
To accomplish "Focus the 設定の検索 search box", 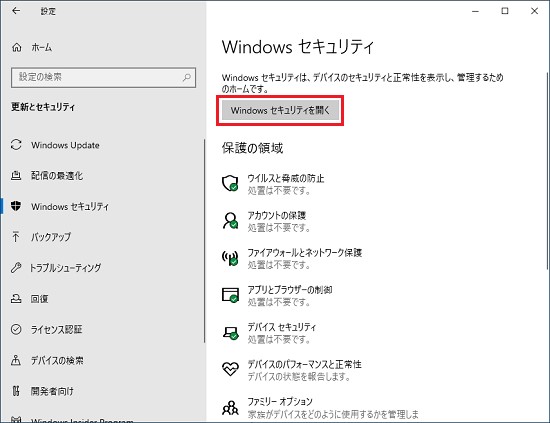I will (103, 78).
